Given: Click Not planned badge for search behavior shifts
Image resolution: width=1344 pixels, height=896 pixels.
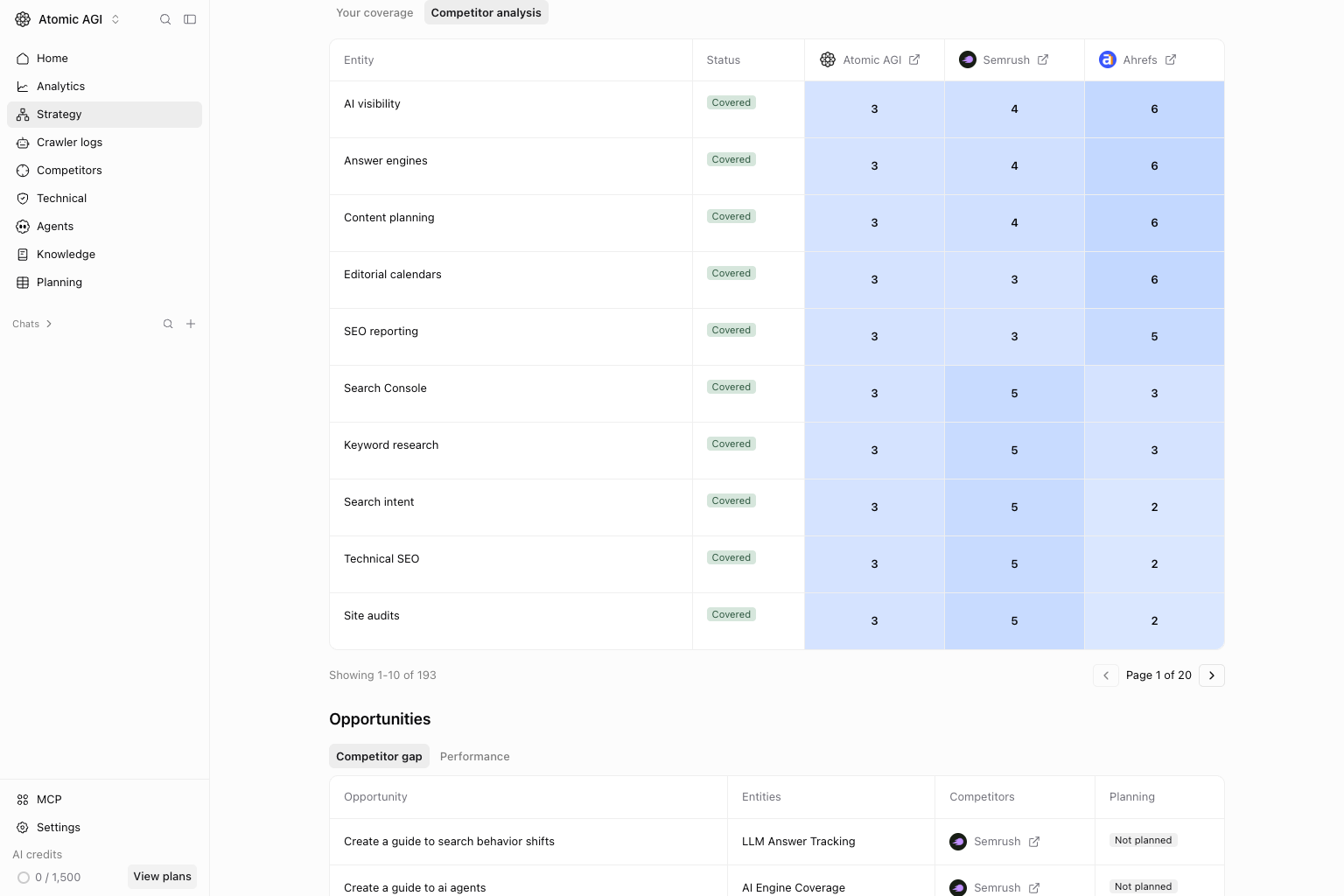Looking at the screenshot, I should coord(1143,840).
